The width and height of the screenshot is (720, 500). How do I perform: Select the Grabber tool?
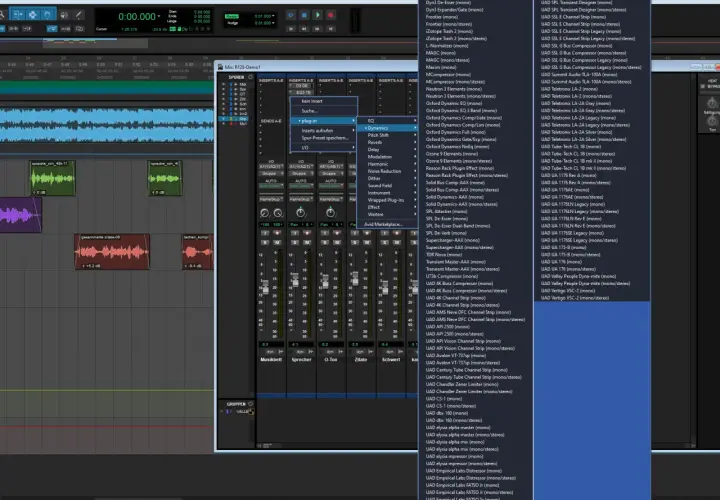47,15
